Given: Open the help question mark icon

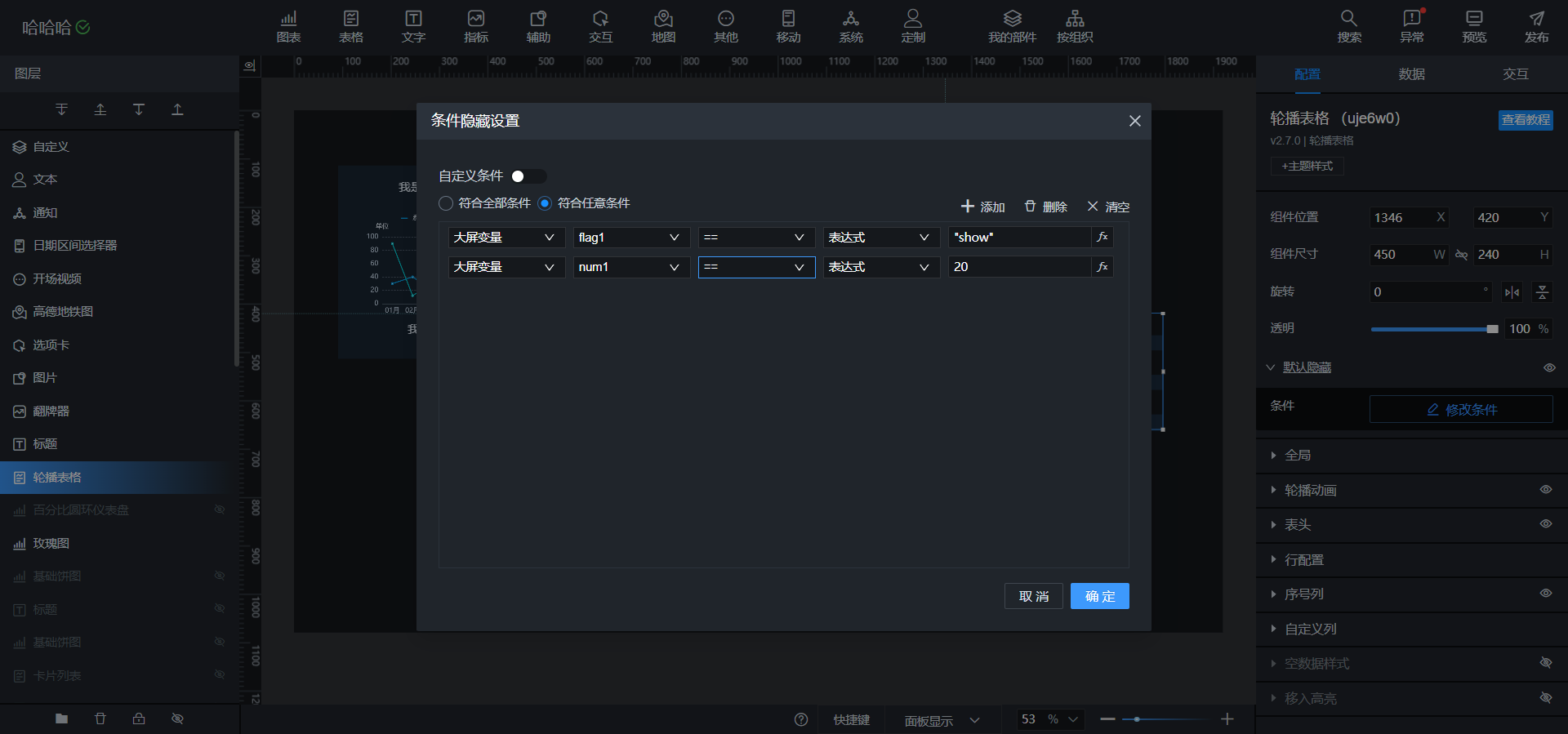Looking at the screenshot, I should 801,719.
